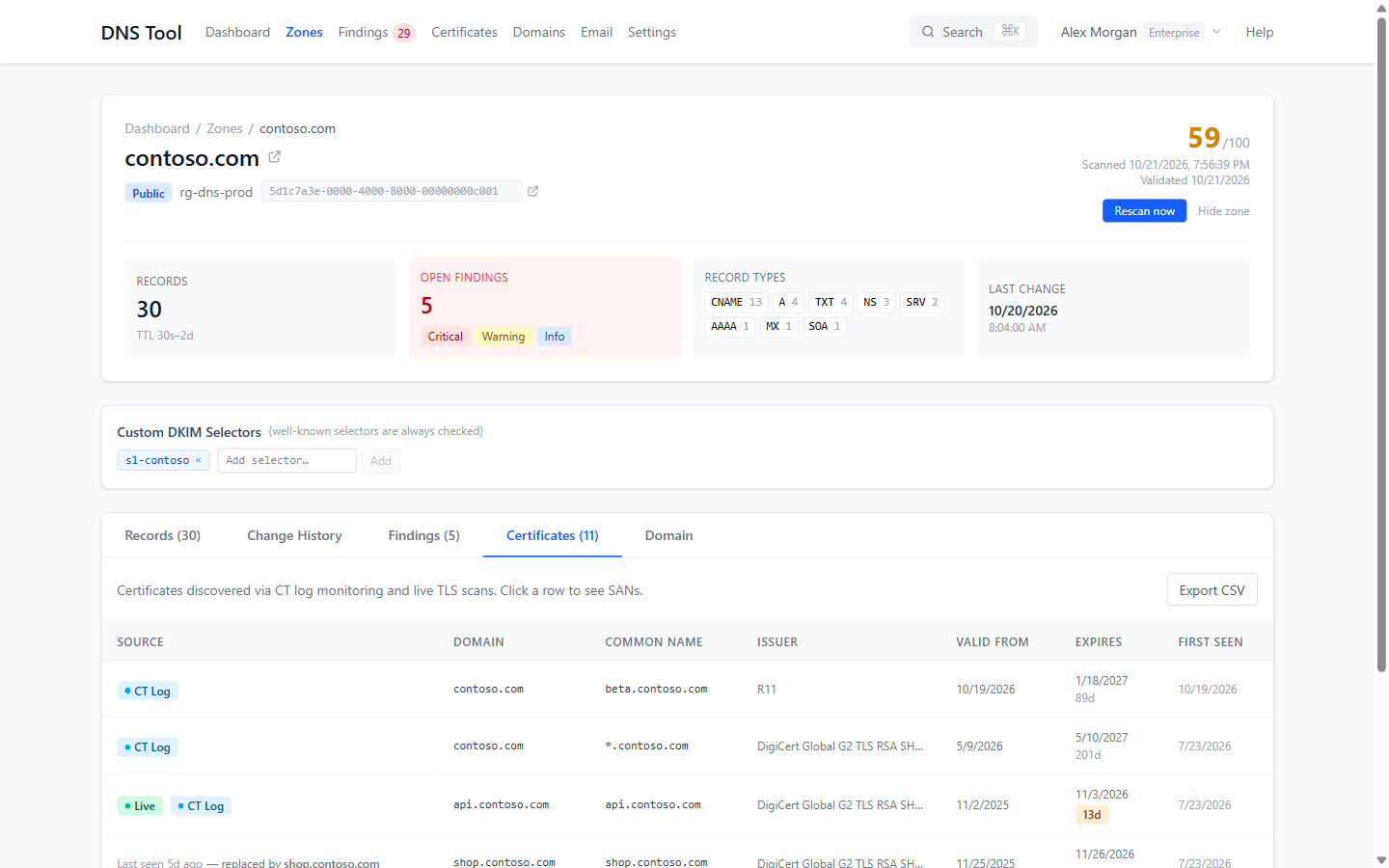Click Dashboard in the breadcrumb

point(157,128)
